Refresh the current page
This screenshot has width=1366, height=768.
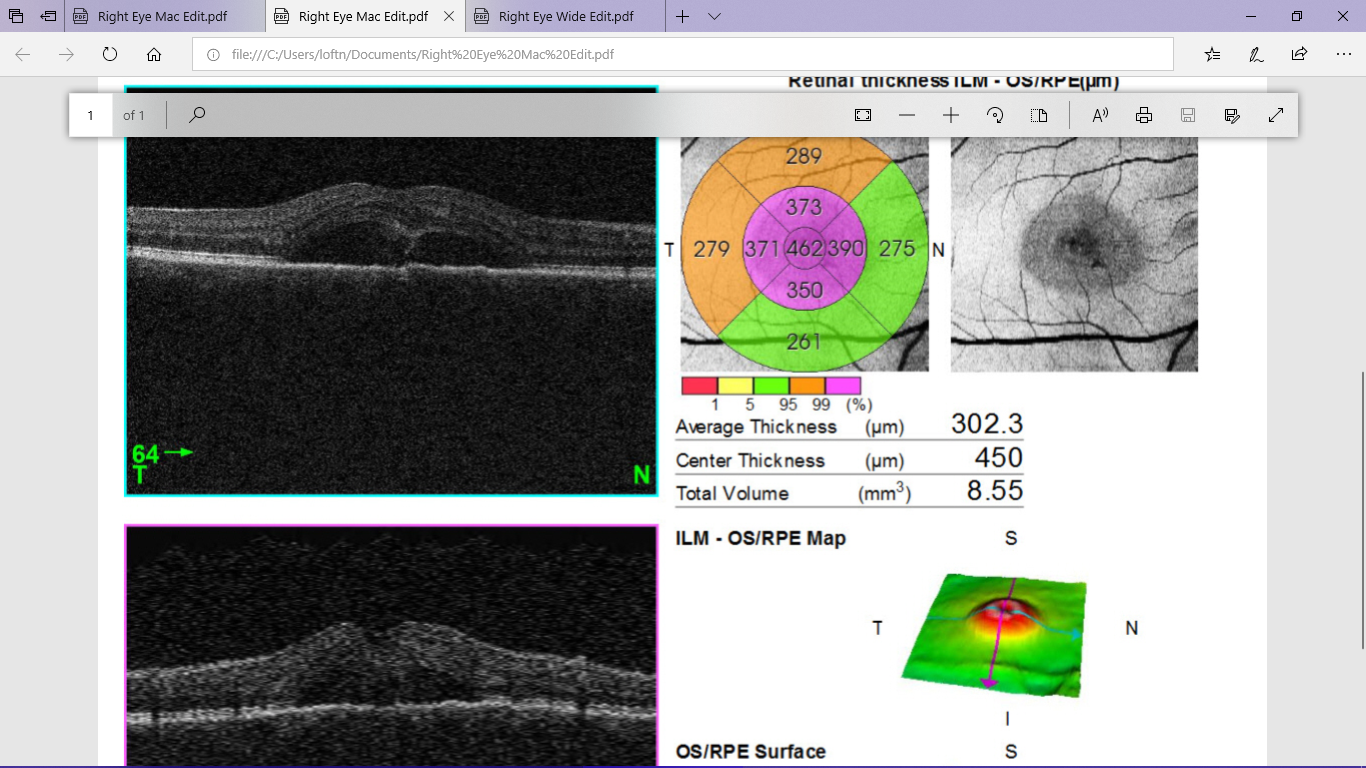coord(110,54)
